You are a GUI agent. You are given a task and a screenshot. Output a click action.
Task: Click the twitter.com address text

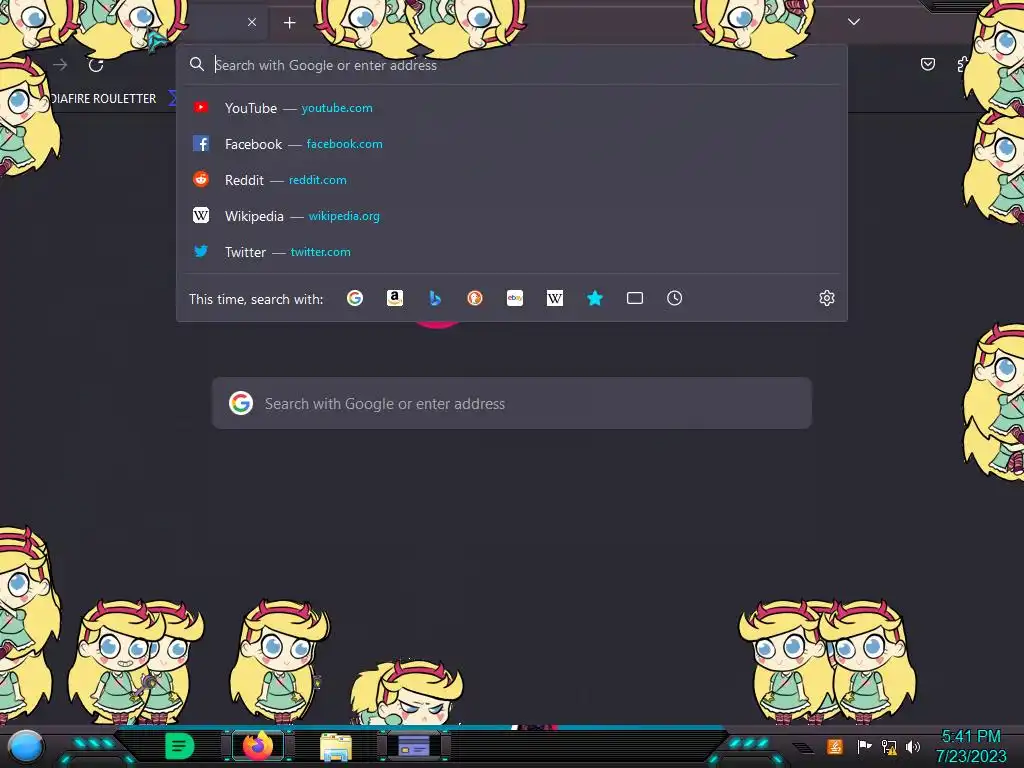321,251
